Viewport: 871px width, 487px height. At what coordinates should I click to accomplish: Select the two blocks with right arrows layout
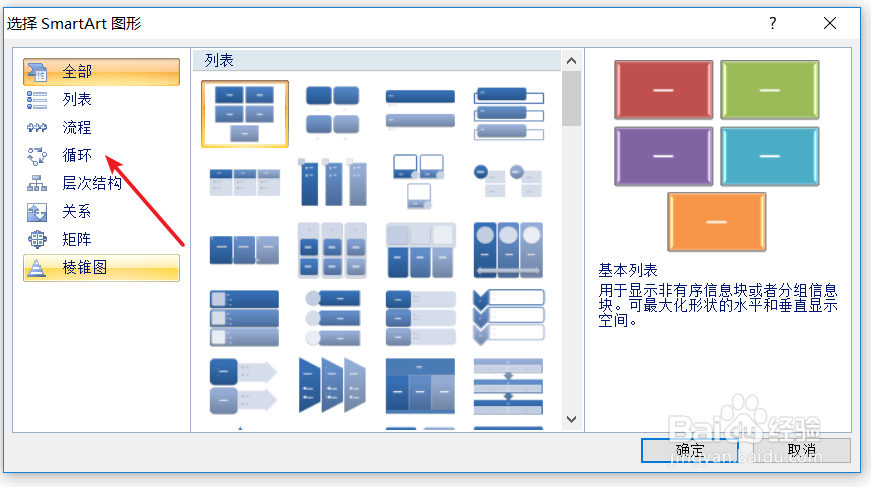click(x=243, y=386)
